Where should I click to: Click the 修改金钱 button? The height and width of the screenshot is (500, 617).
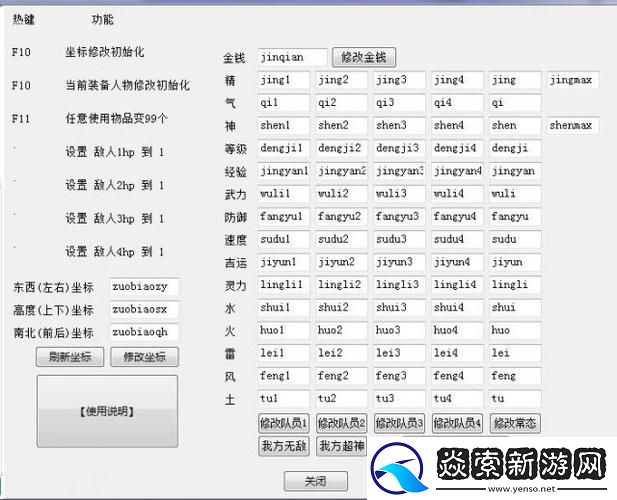tap(364, 57)
